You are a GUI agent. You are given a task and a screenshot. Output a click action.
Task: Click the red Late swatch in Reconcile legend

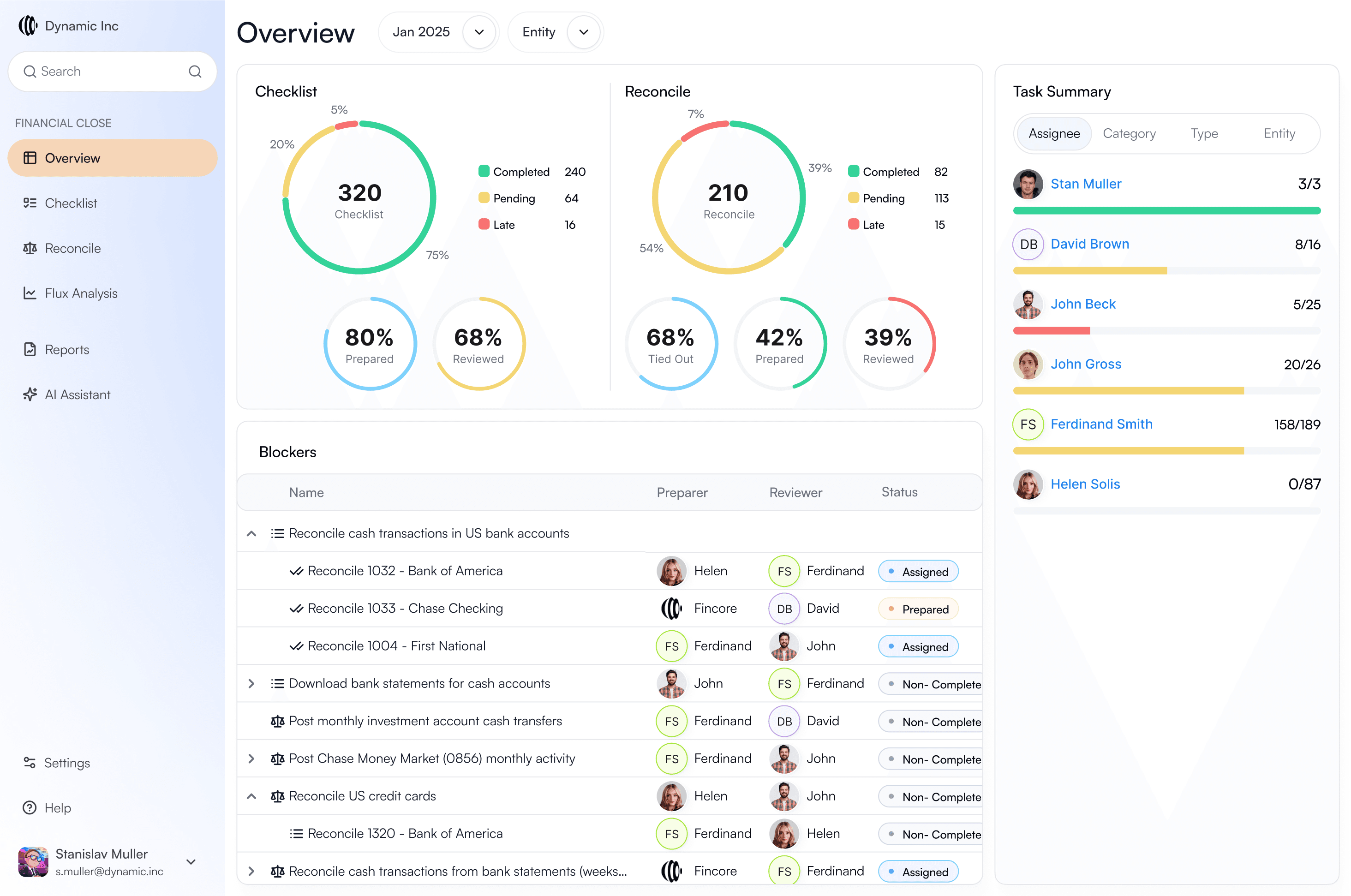(x=853, y=224)
